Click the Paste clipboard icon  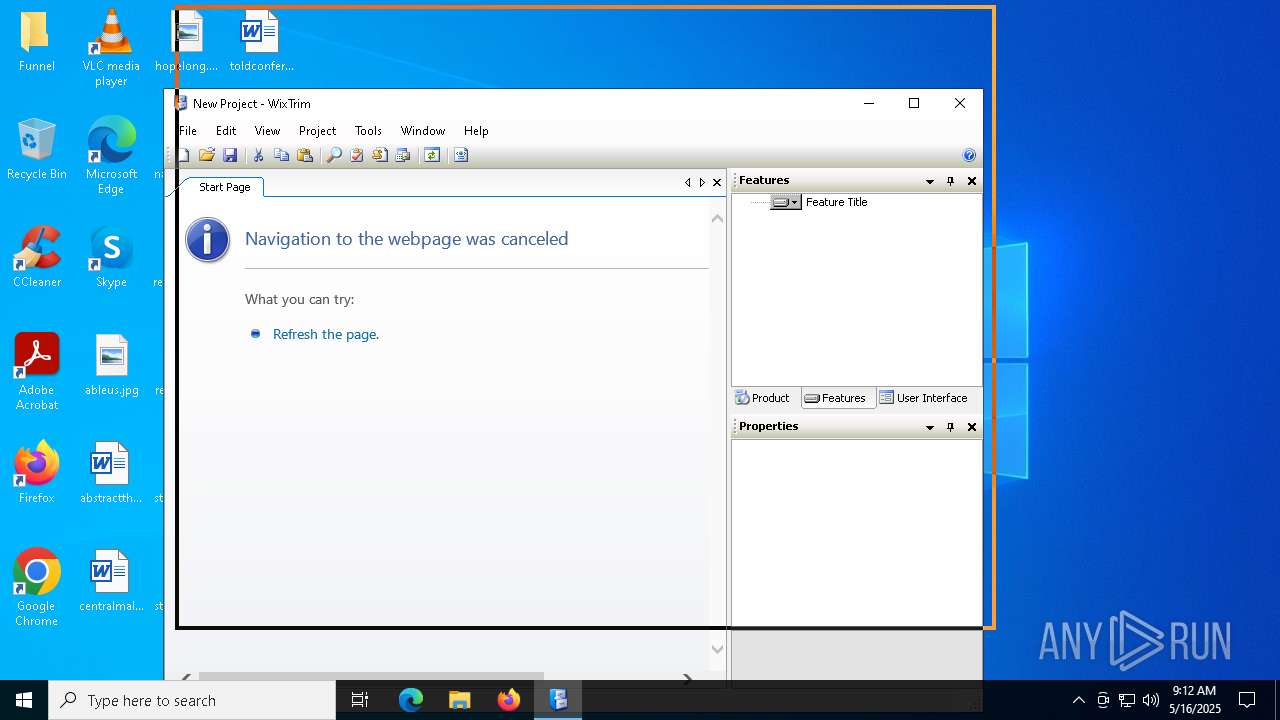tap(305, 155)
